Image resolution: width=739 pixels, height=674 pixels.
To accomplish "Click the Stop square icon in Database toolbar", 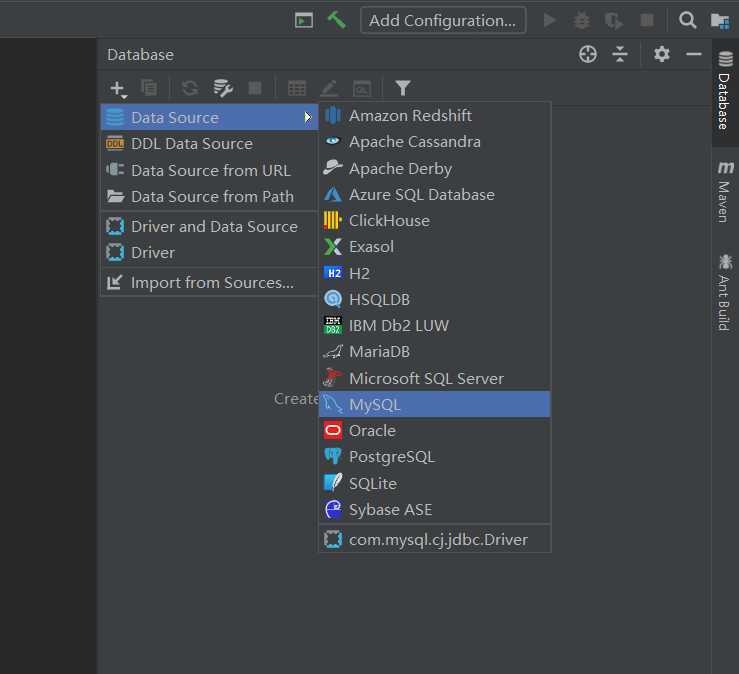I will click(255, 88).
